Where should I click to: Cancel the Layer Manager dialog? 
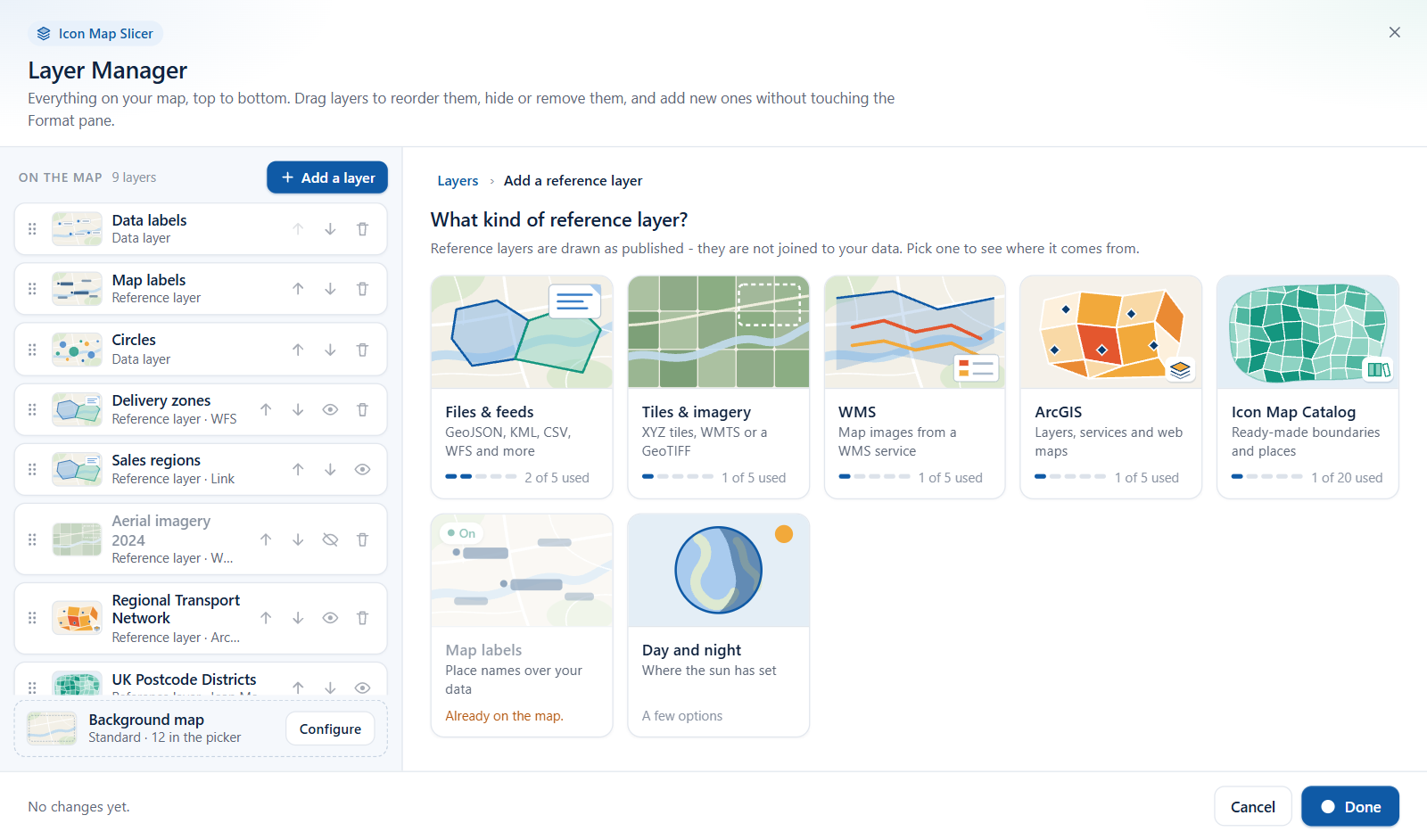(1252, 806)
